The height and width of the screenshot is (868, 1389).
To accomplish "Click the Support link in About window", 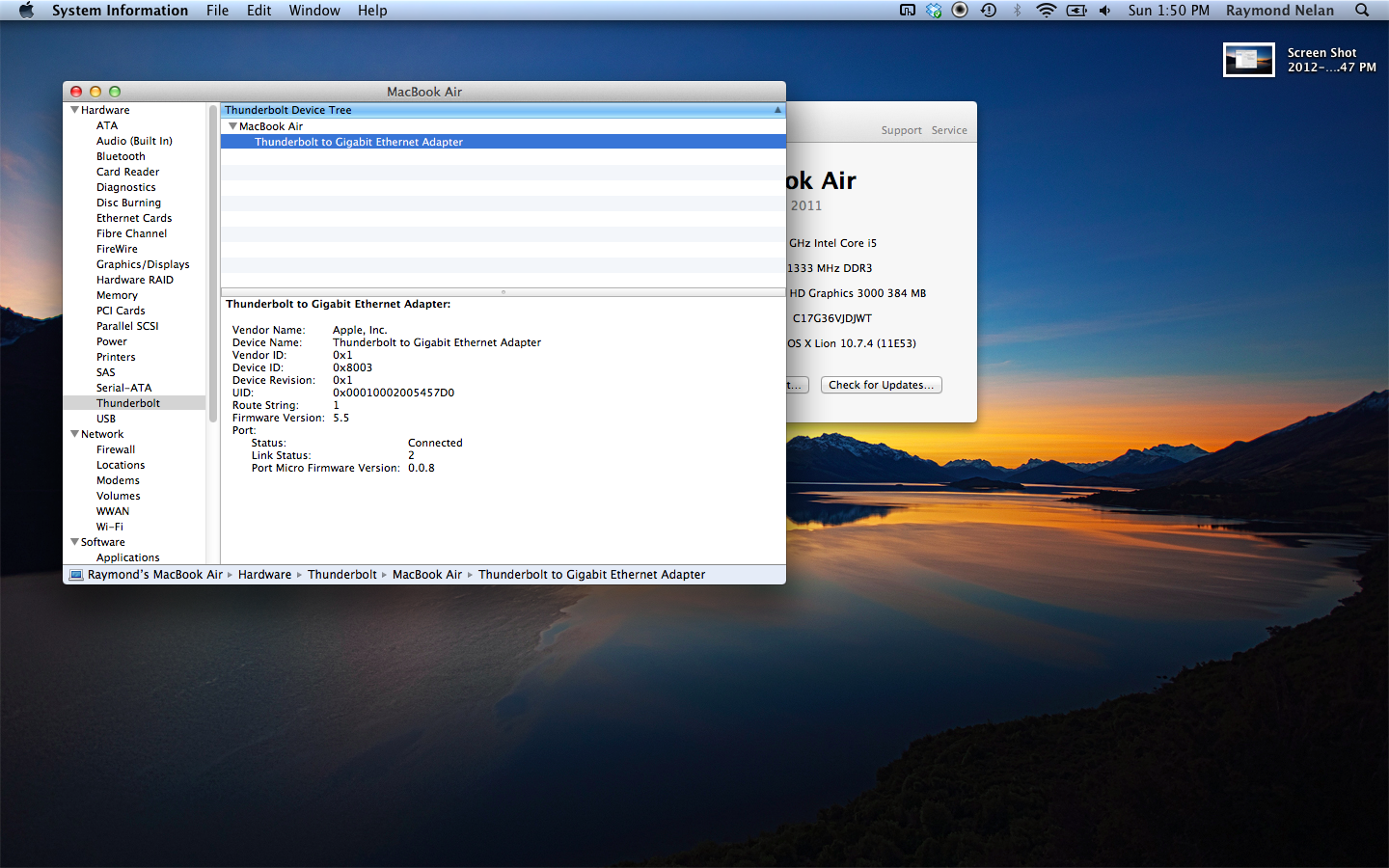I will click(901, 130).
